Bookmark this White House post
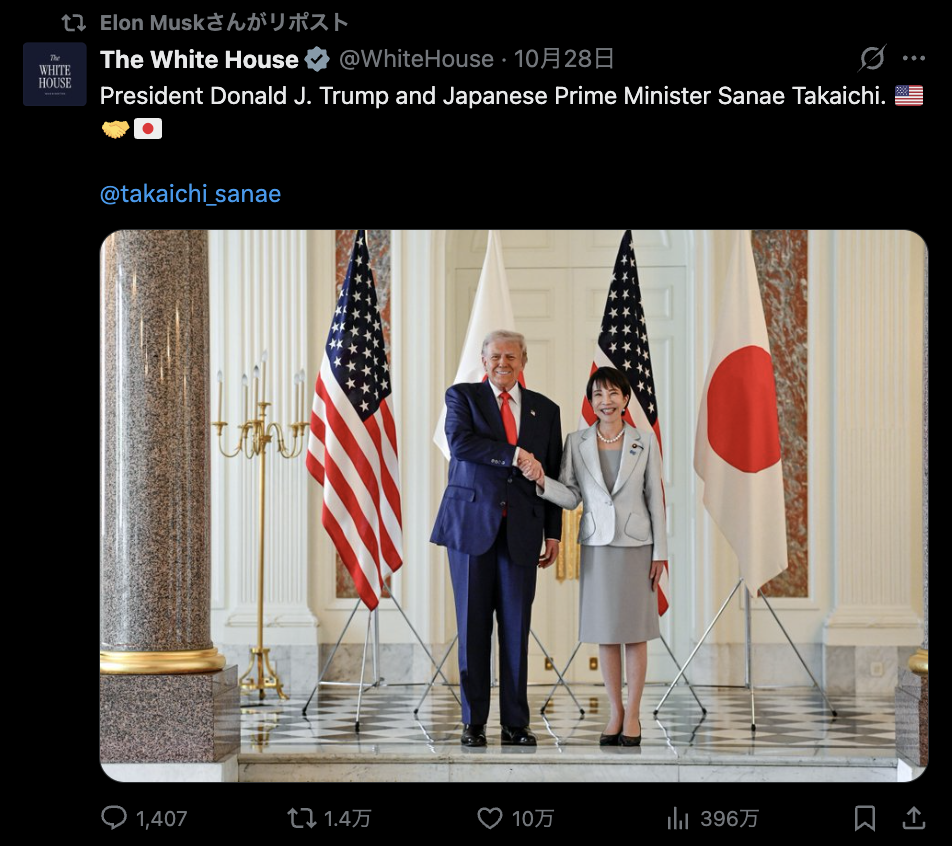 (865, 818)
